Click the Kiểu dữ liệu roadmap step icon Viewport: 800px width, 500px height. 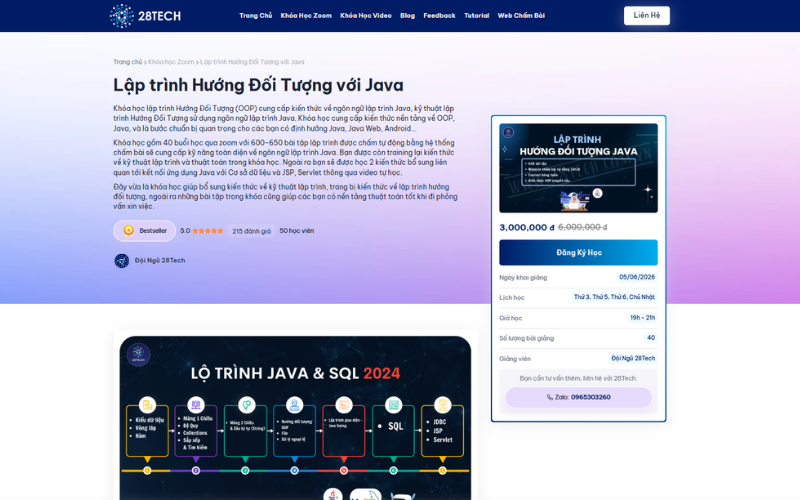pyautogui.click(x=147, y=405)
